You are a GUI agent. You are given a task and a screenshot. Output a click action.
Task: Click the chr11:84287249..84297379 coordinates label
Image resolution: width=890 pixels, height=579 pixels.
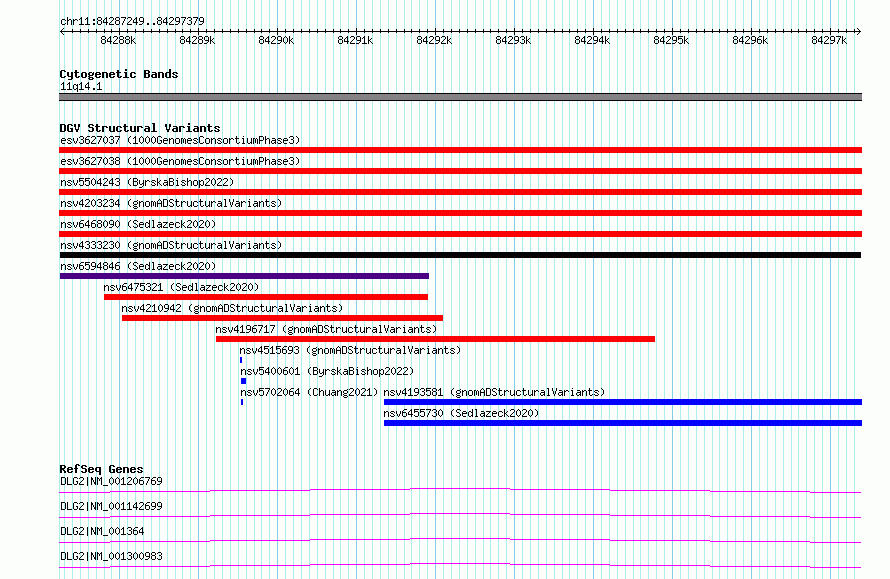132,21
